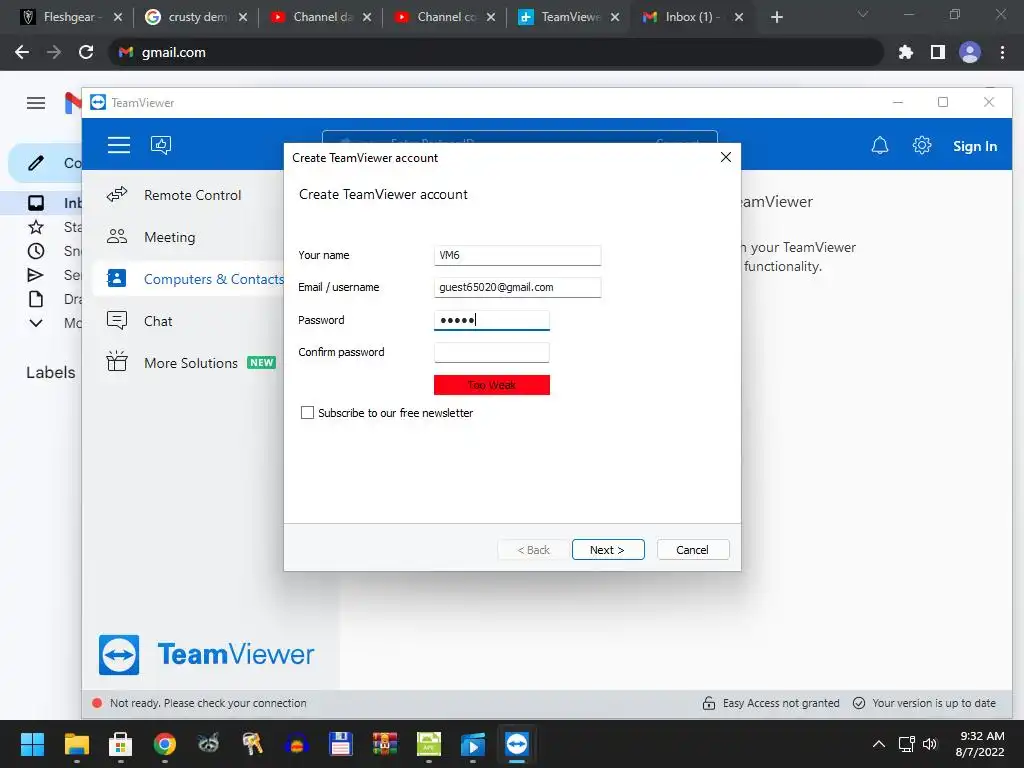Open Chrome tab search dropdown arrow
The width and height of the screenshot is (1024, 768).
point(863,14)
